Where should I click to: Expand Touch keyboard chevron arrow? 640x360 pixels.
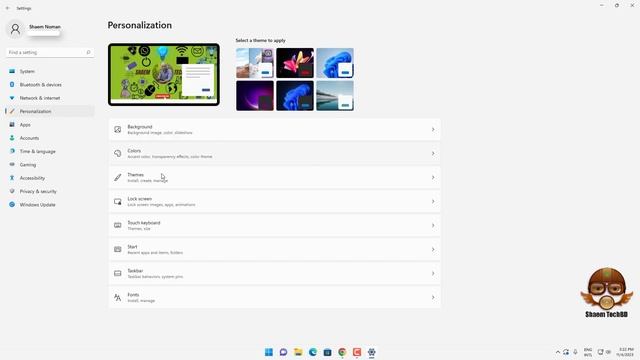point(433,225)
